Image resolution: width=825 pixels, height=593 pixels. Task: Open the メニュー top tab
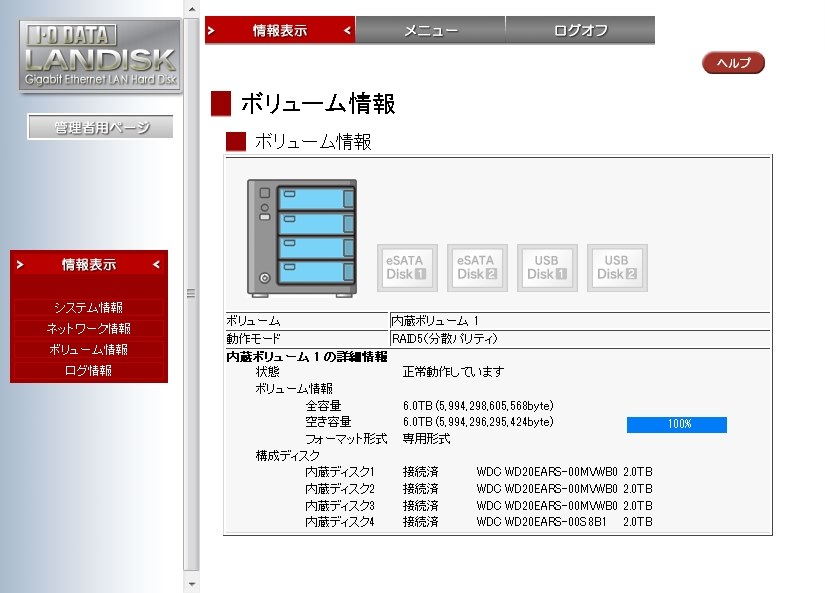[x=430, y=31]
